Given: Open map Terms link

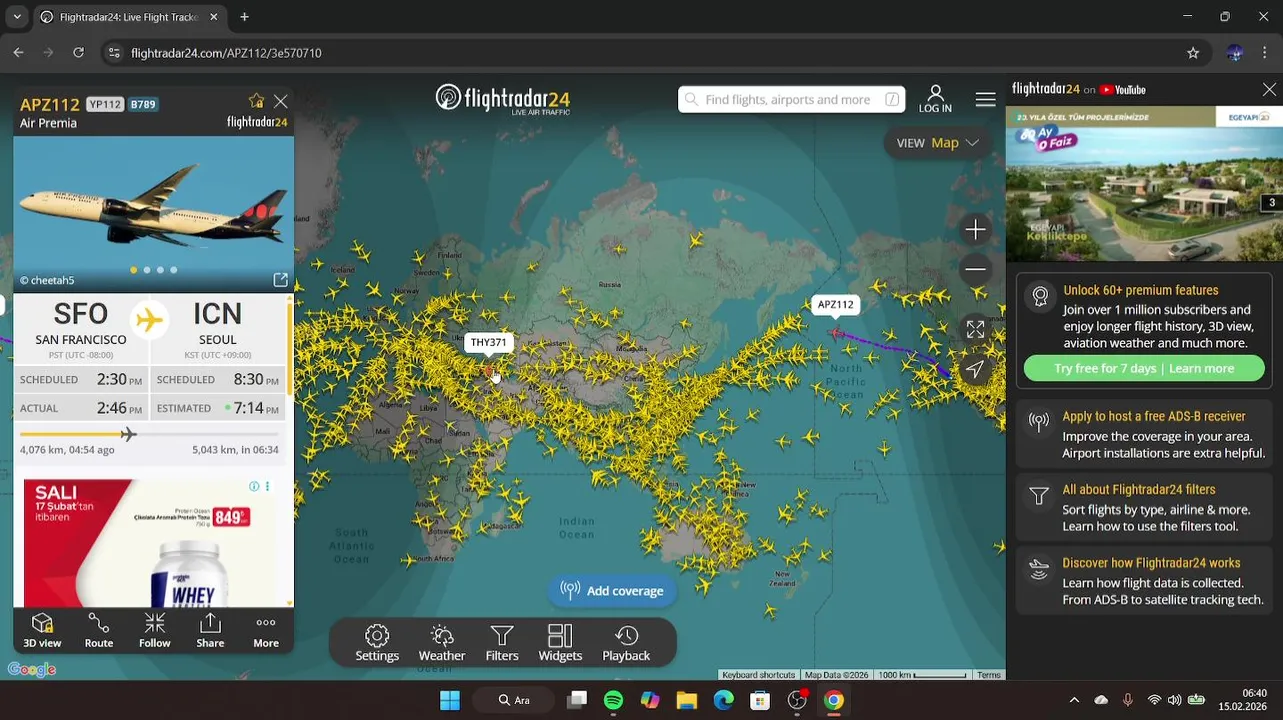Looking at the screenshot, I should (x=989, y=675).
